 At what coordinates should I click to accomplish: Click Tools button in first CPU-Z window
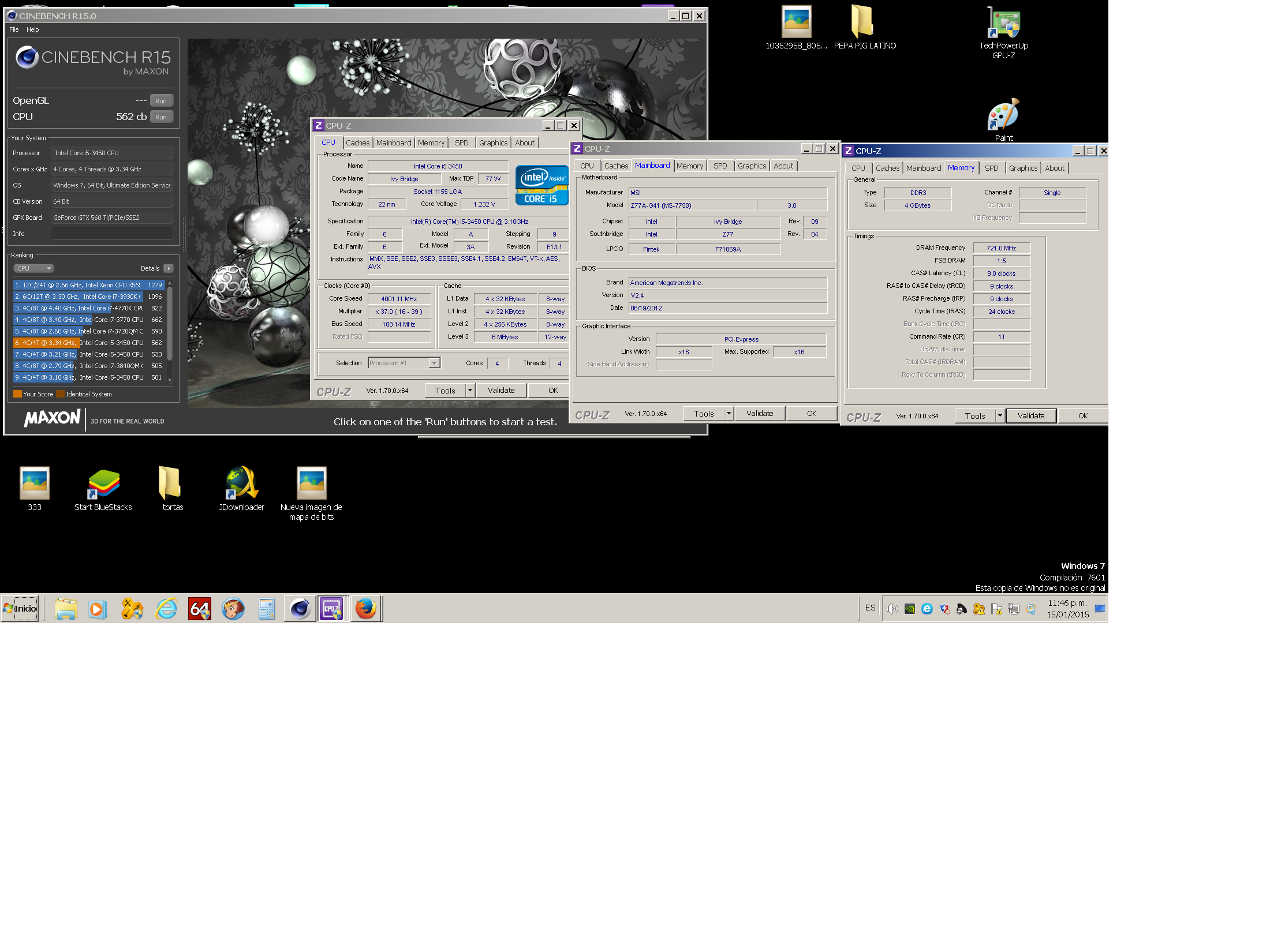click(445, 391)
